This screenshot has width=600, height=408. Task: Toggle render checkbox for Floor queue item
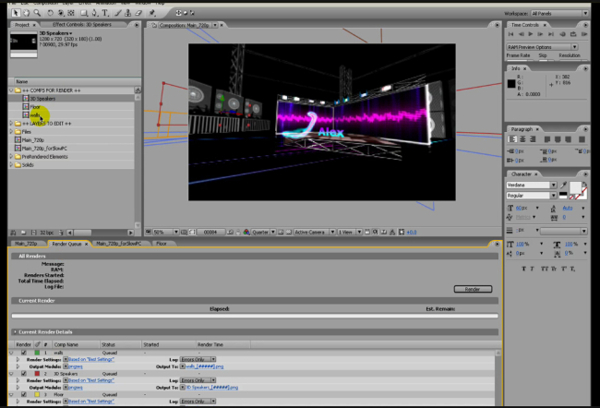pos(24,394)
